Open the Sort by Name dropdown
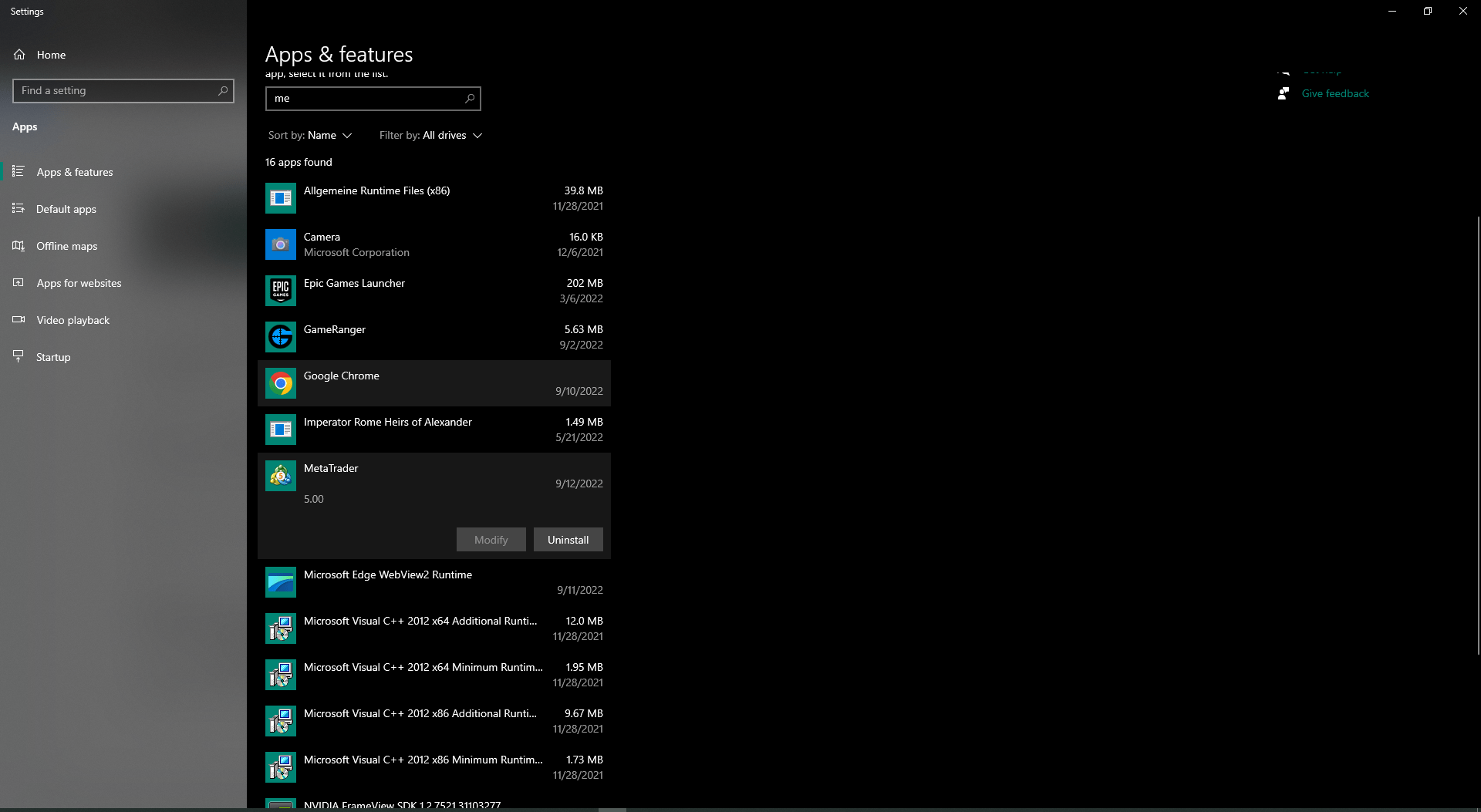Image resolution: width=1481 pixels, height=812 pixels. 310,135
